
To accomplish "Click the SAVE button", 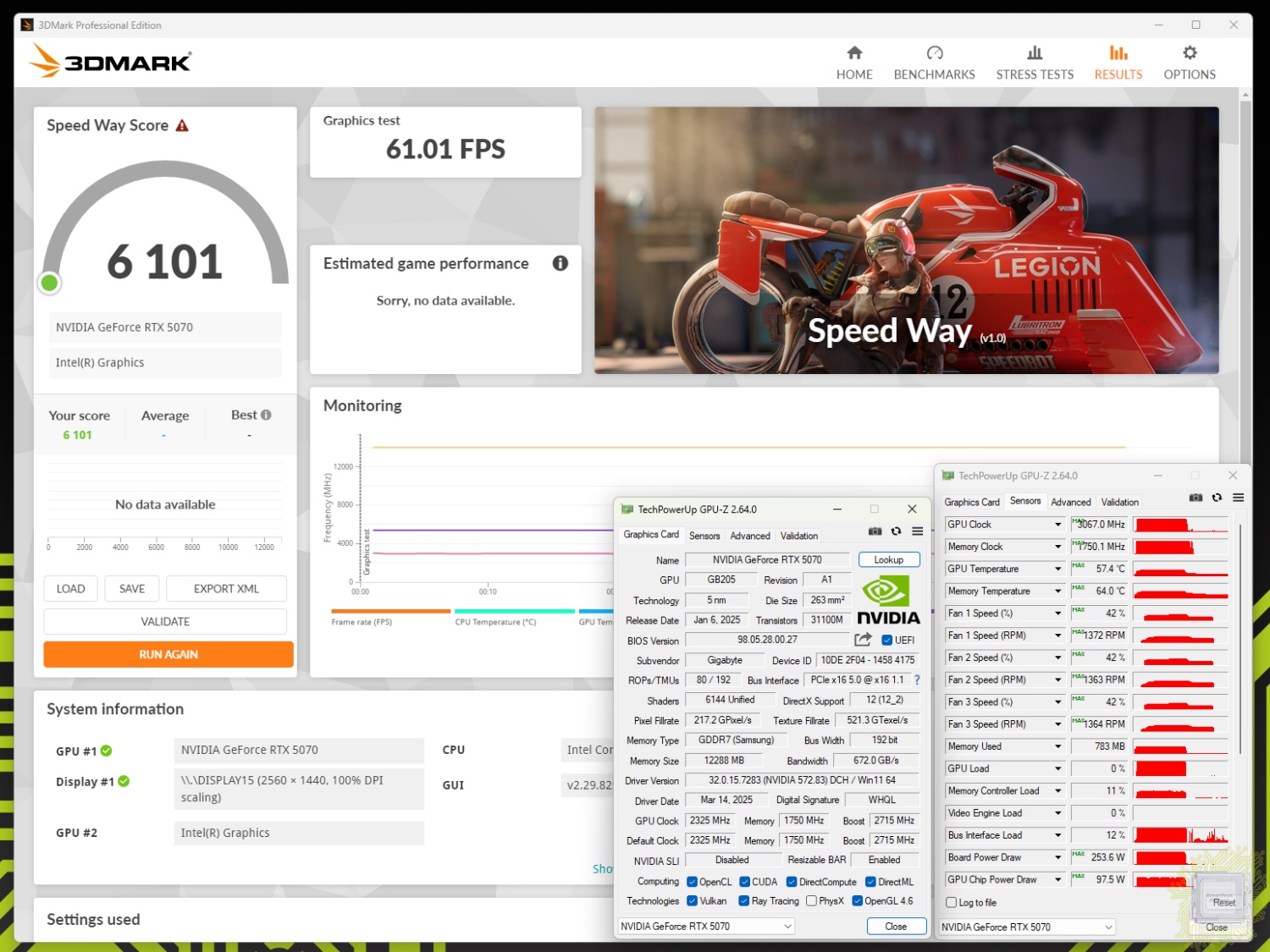I will pyautogui.click(x=132, y=589).
